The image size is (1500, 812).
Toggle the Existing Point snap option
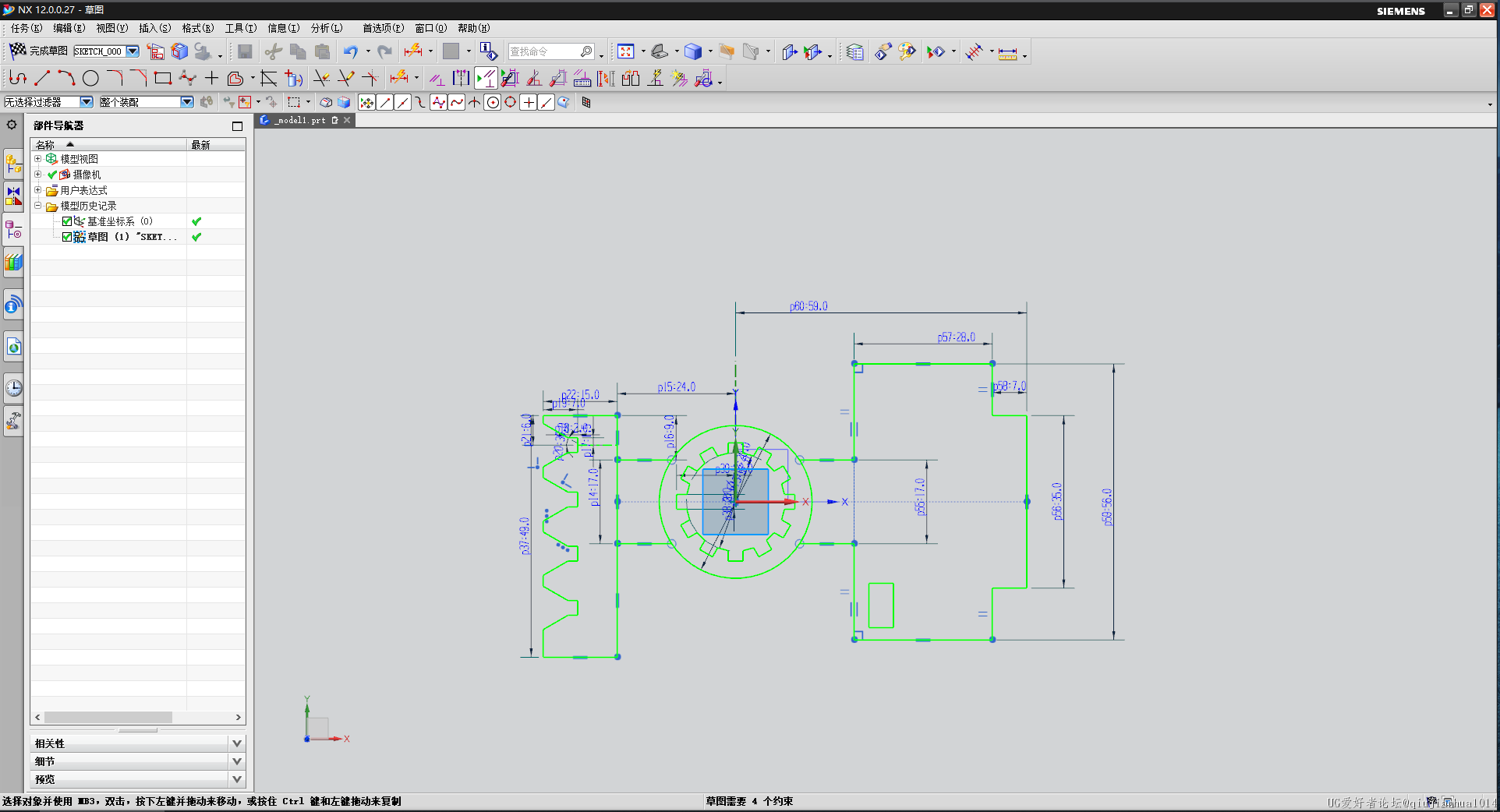click(x=529, y=102)
